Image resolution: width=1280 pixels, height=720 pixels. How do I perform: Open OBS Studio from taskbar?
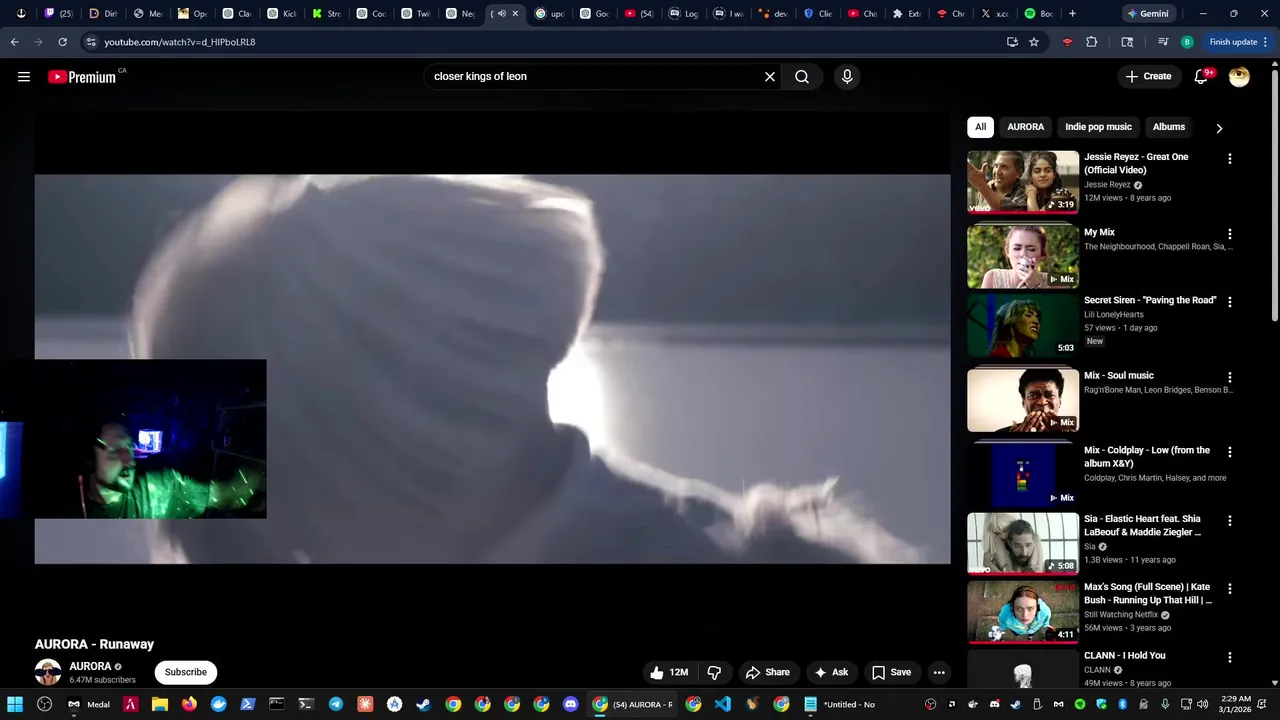tap(44, 704)
